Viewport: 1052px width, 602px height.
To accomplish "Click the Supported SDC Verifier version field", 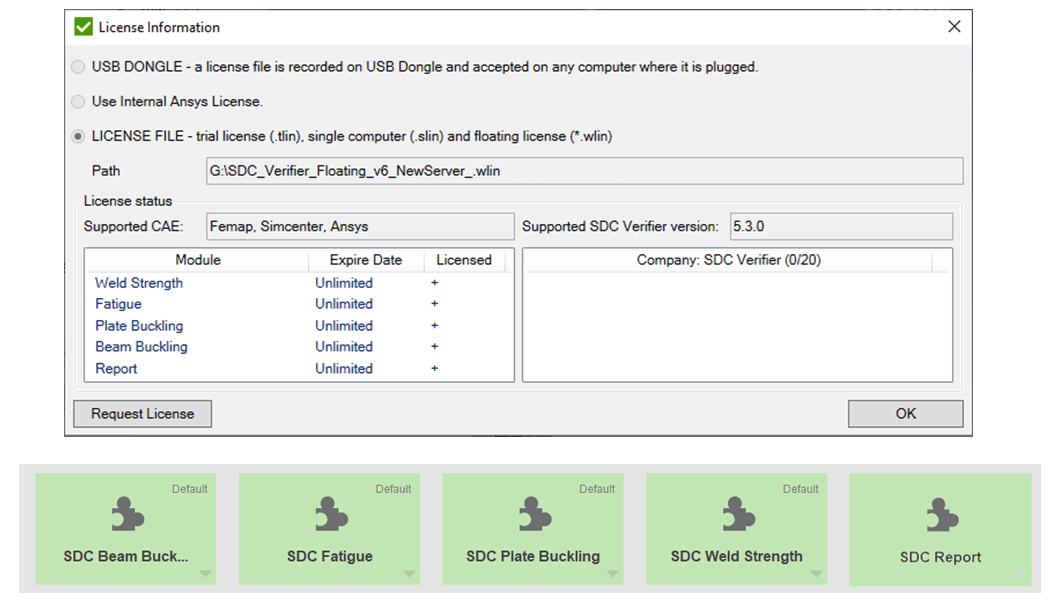I will (x=841, y=226).
